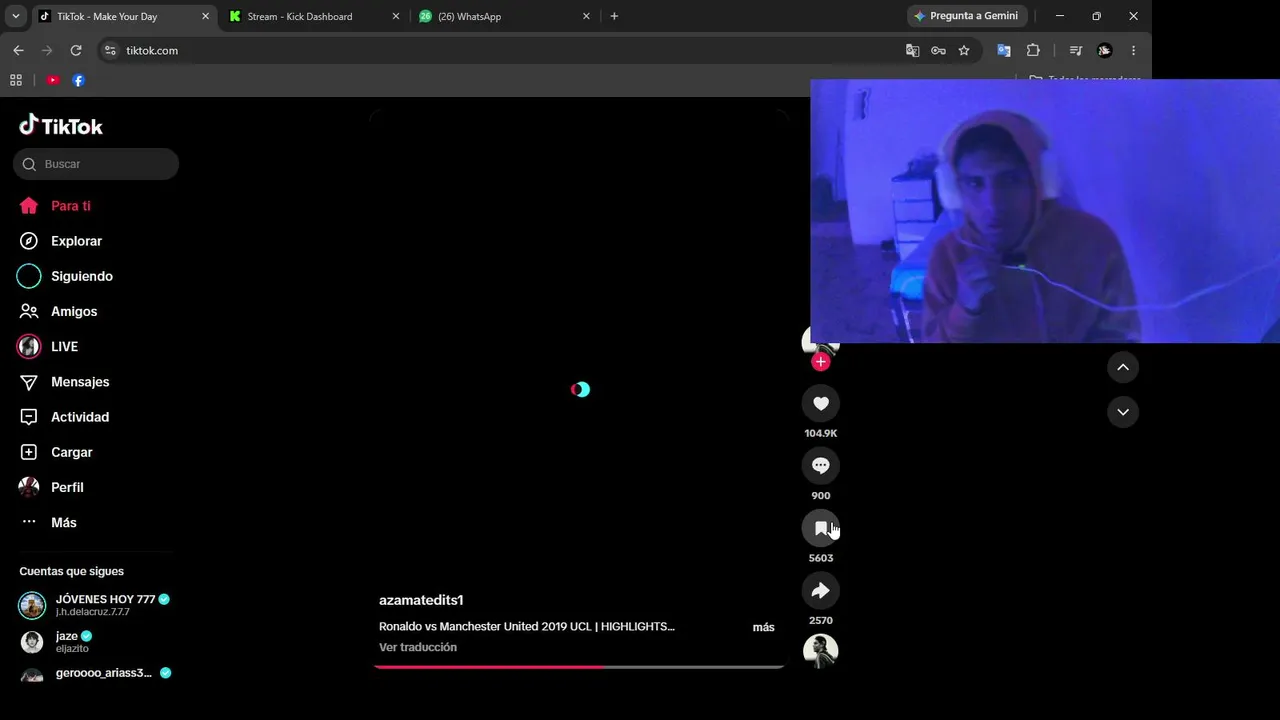The width and height of the screenshot is (1280, 720).
Task: Follow the creator with the red plus badge
Action: (821, 361)
